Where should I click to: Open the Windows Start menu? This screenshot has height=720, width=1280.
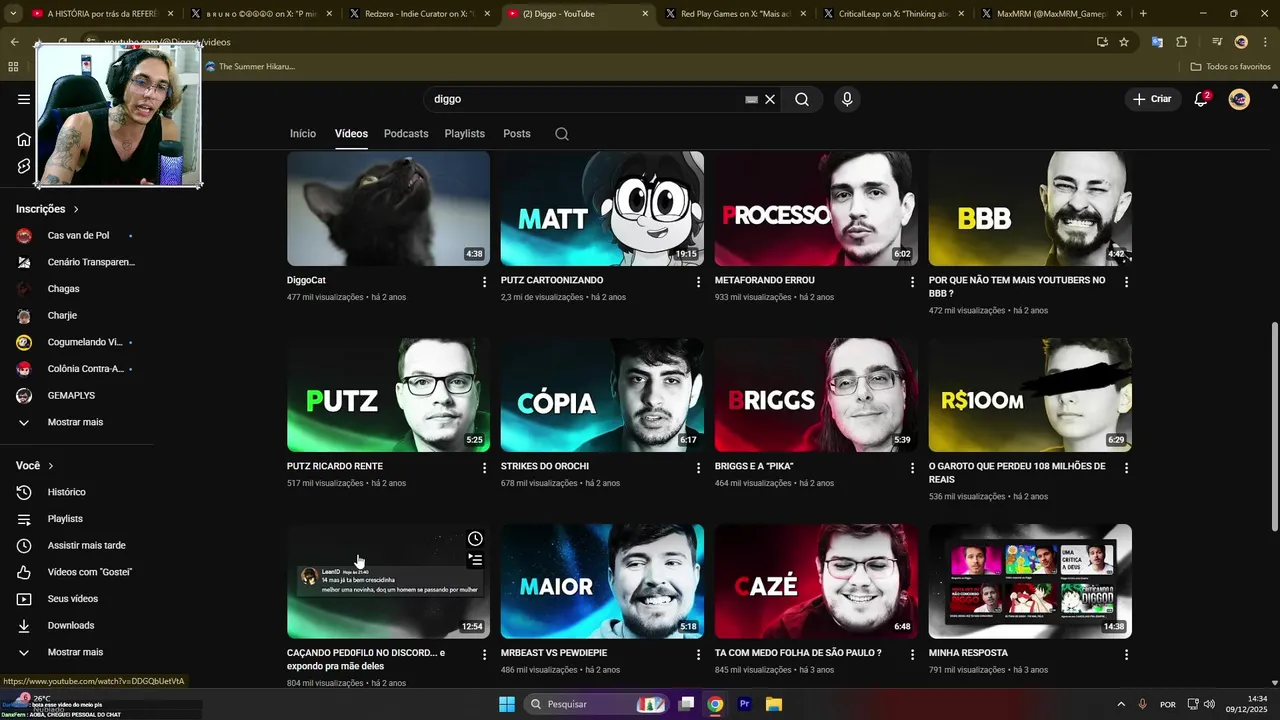[507, 704]
